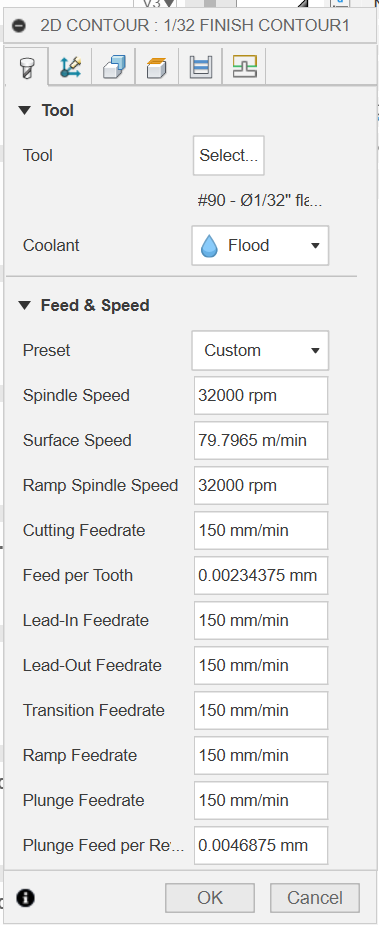This screenshot has width=379, height=925.
Task: Switch to the Geometry tab icon
Action: pyautogui.click(x=71, y=67)
